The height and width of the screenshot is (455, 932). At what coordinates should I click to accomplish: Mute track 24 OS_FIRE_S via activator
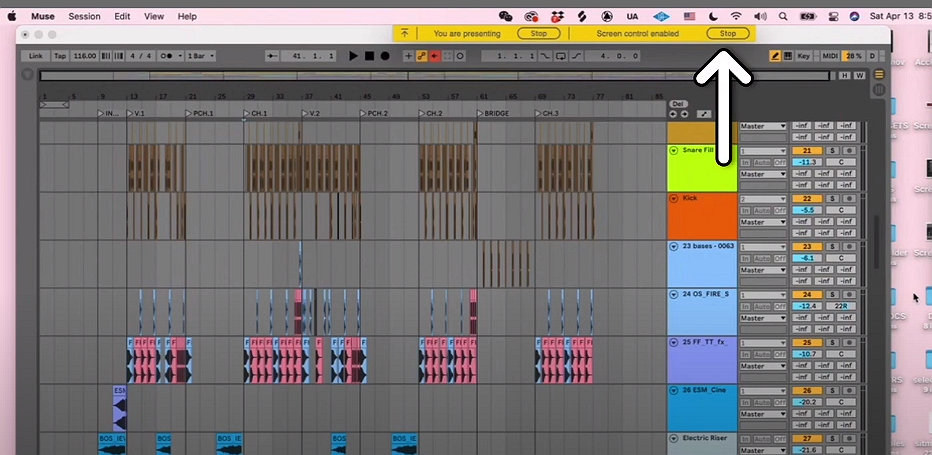click(x=807, y=295)
